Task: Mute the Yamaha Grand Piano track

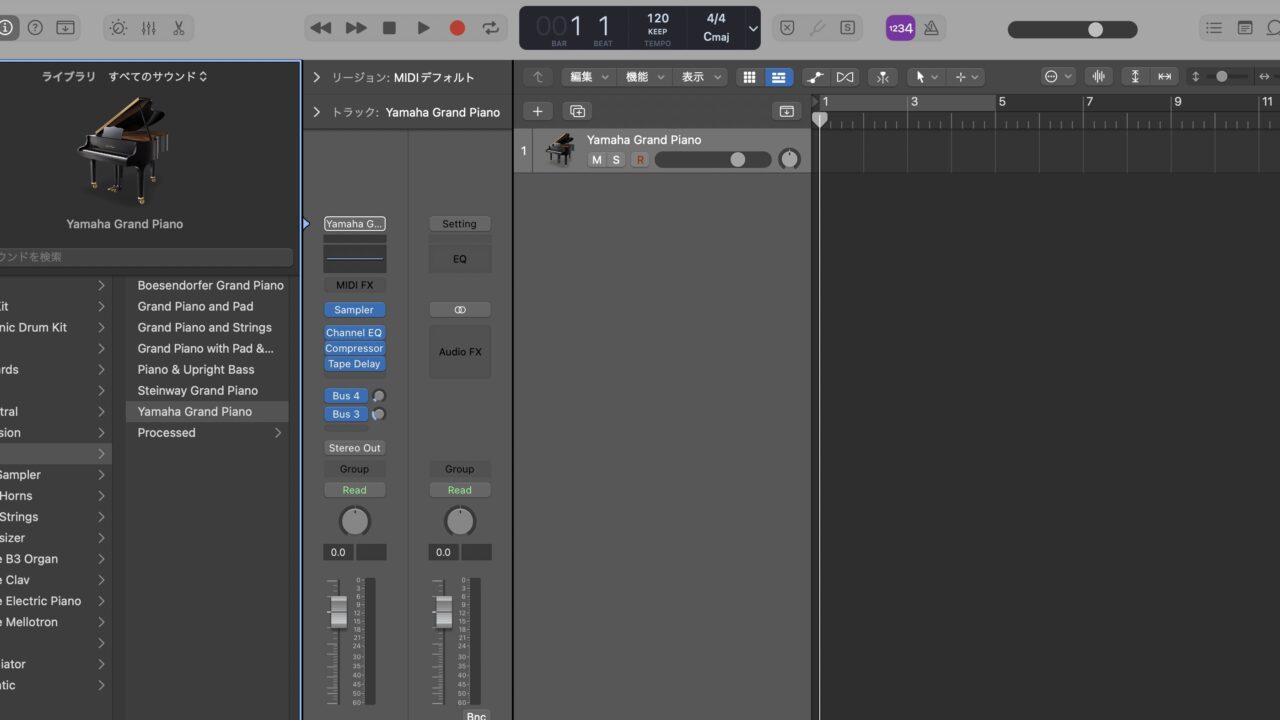Action: pyautogui.click(x=597, y=160)
